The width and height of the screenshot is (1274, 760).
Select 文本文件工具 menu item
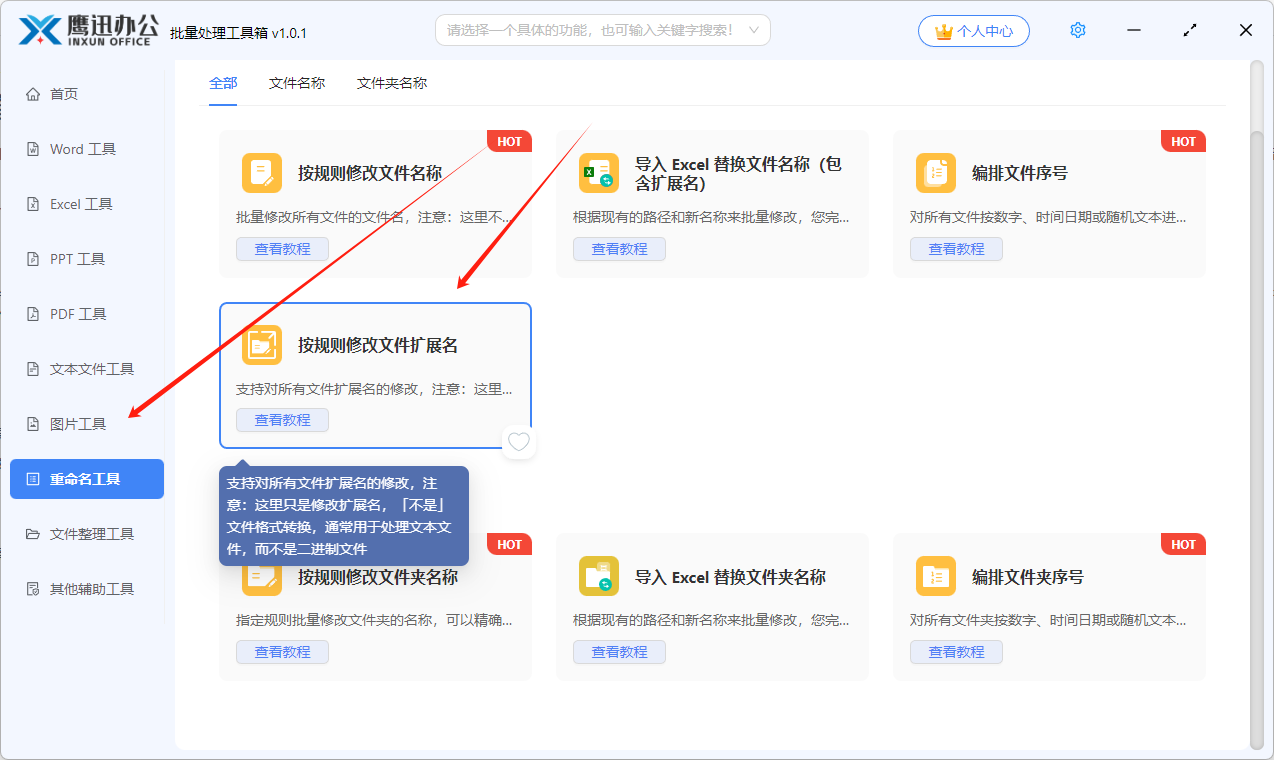(x=87, y=369)
